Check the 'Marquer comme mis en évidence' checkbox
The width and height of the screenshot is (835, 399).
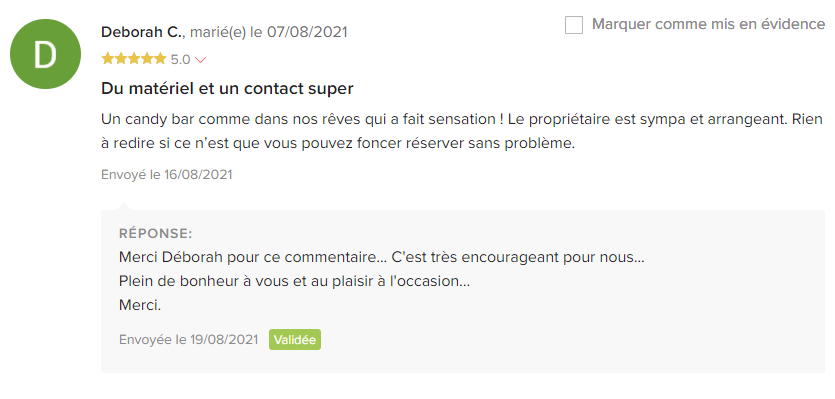pos(574,25)
